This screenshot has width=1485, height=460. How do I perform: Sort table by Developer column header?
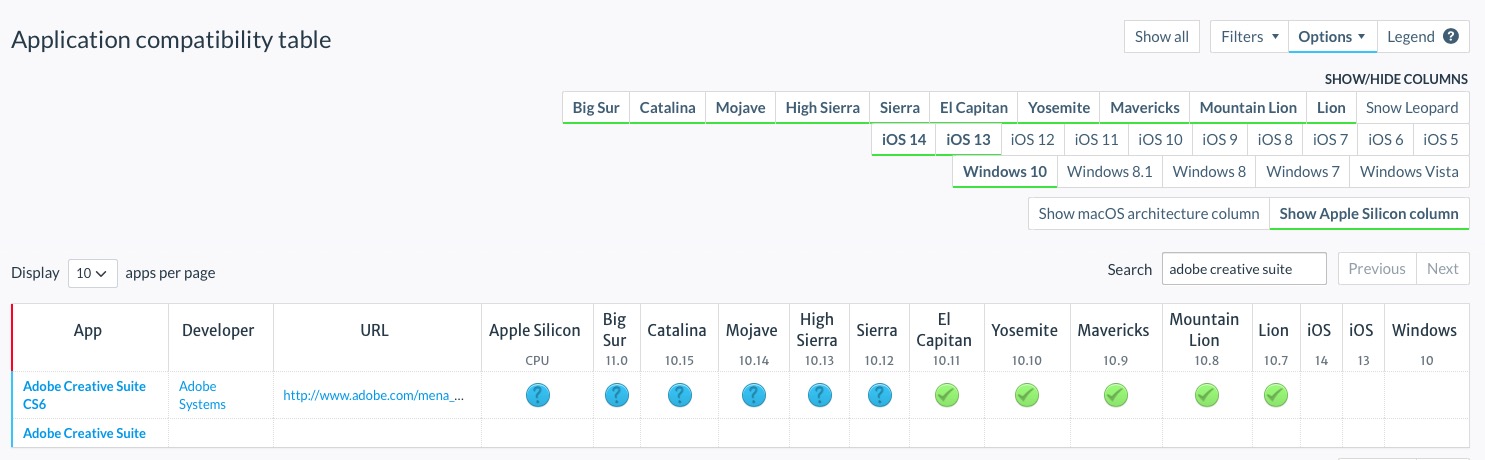click(218, 330)
